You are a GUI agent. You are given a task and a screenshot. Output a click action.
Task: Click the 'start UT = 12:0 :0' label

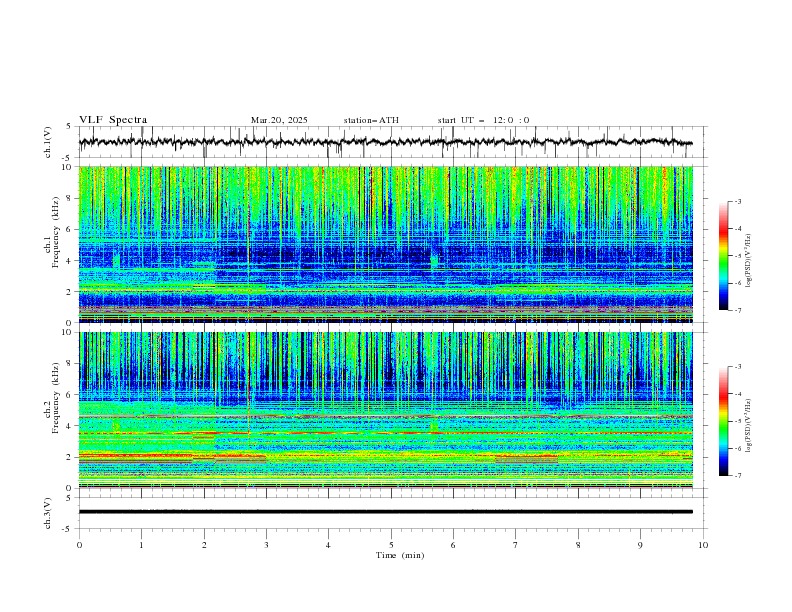click(483, 120)
